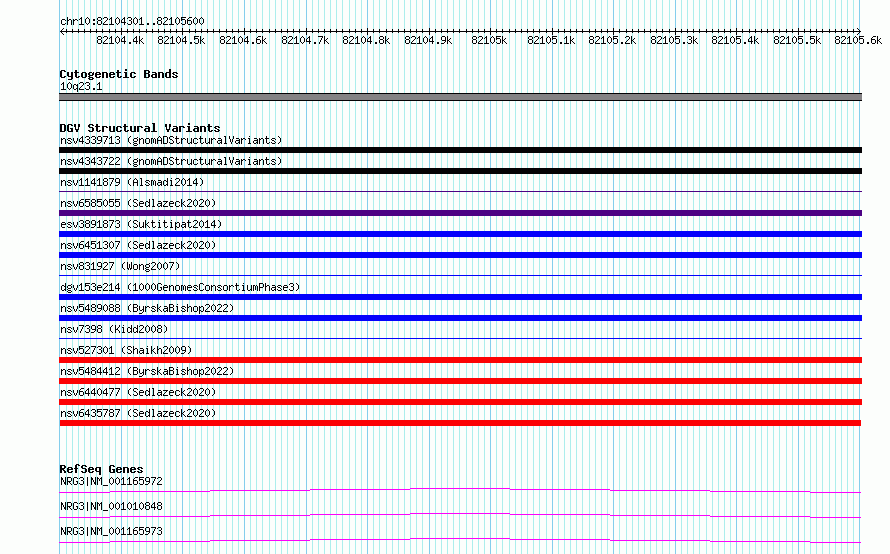Select the Cytogenetic Bands track title
This screenshot has width=890, height=554.
(119, 74)
